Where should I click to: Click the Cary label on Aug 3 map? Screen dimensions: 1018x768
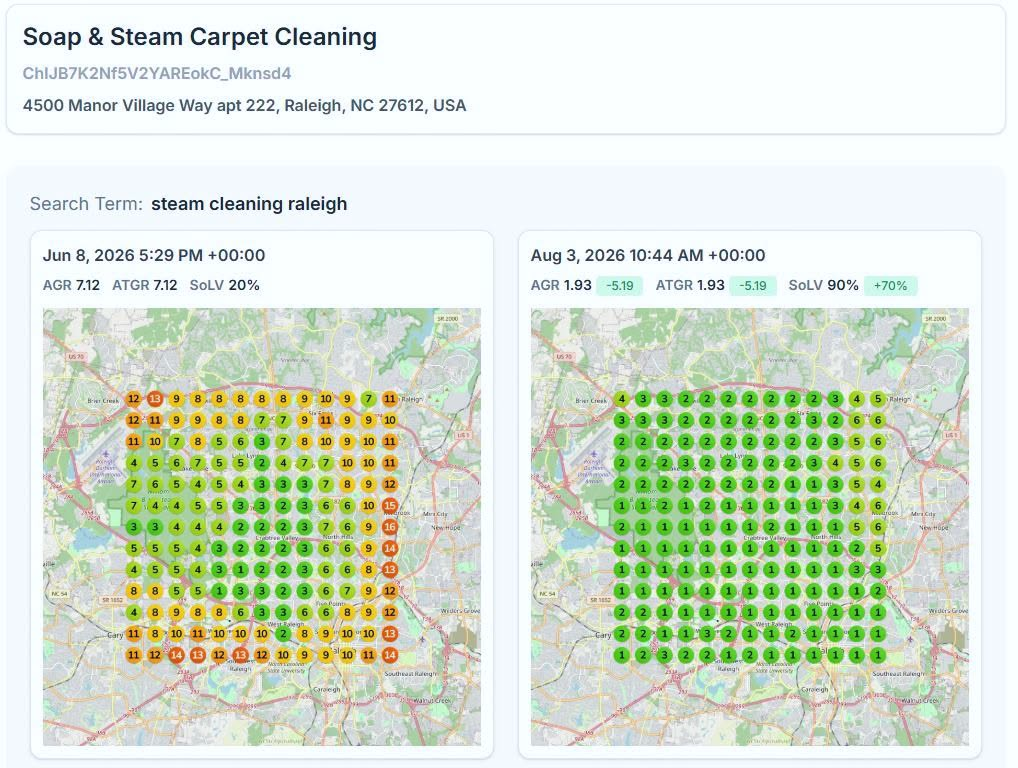pyautogui.click(x=603, y=635)
